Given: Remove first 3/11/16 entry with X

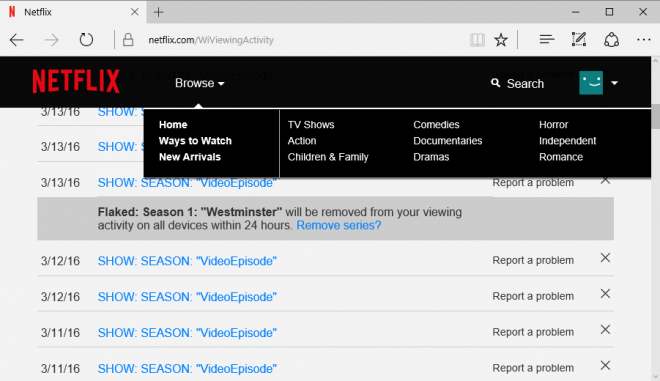Looking at the screenshot, I should (605, 329).
